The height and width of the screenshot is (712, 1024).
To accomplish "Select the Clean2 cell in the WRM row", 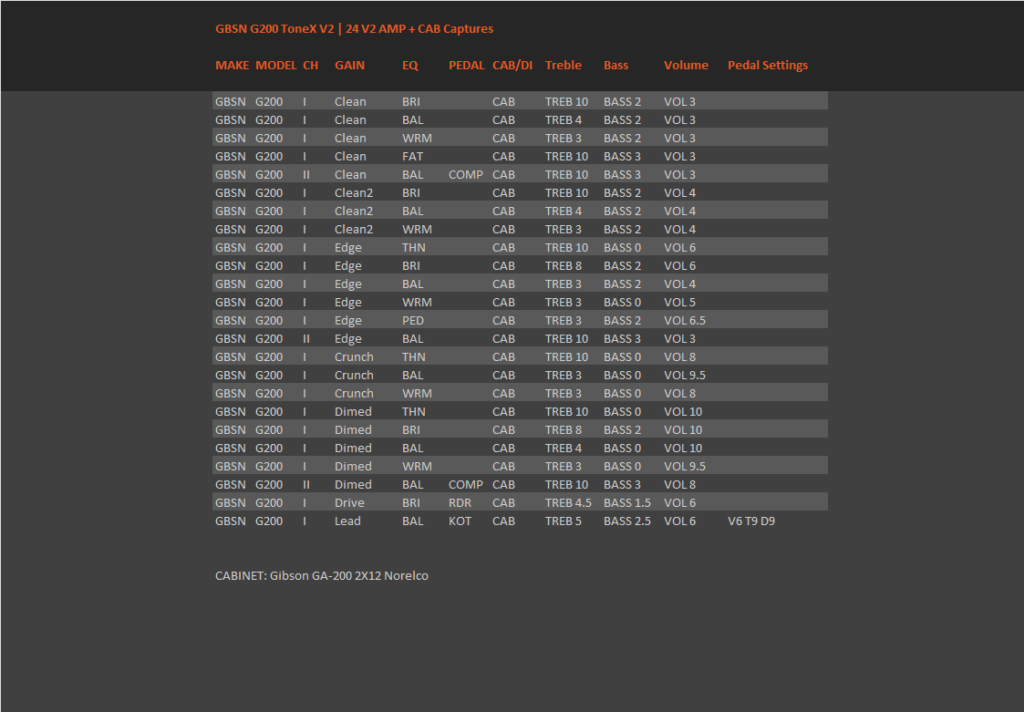I will 353,230.
